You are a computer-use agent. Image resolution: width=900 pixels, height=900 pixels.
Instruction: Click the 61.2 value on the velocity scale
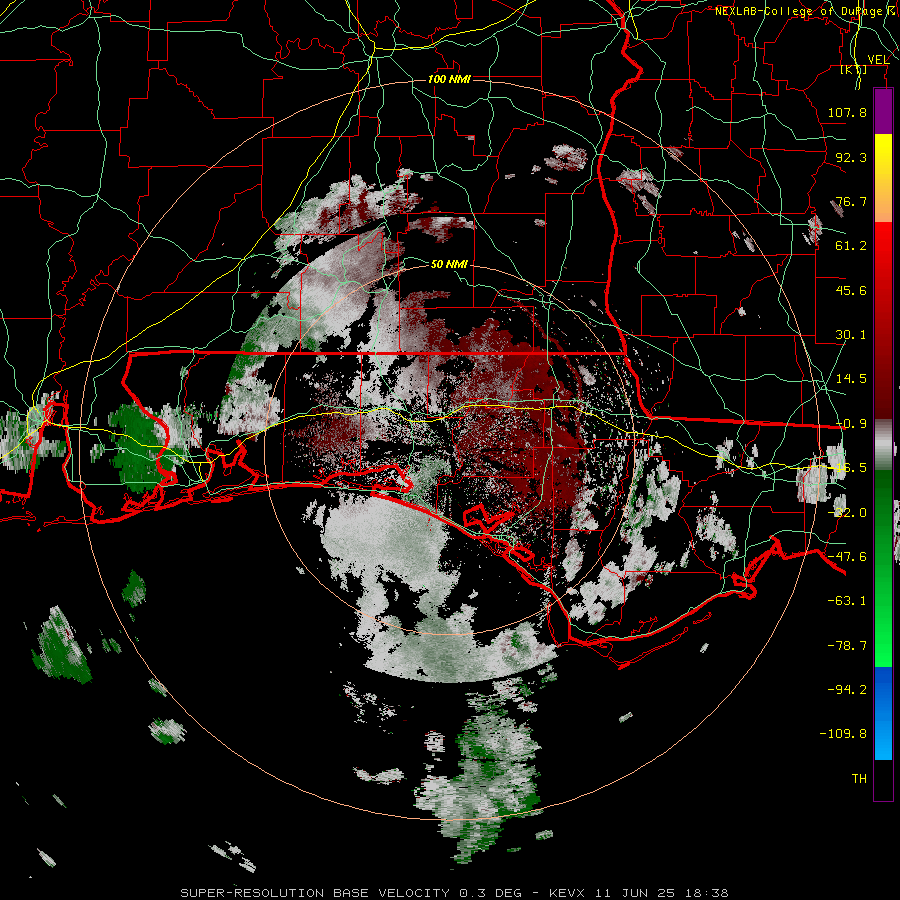[x=851, y=246]
